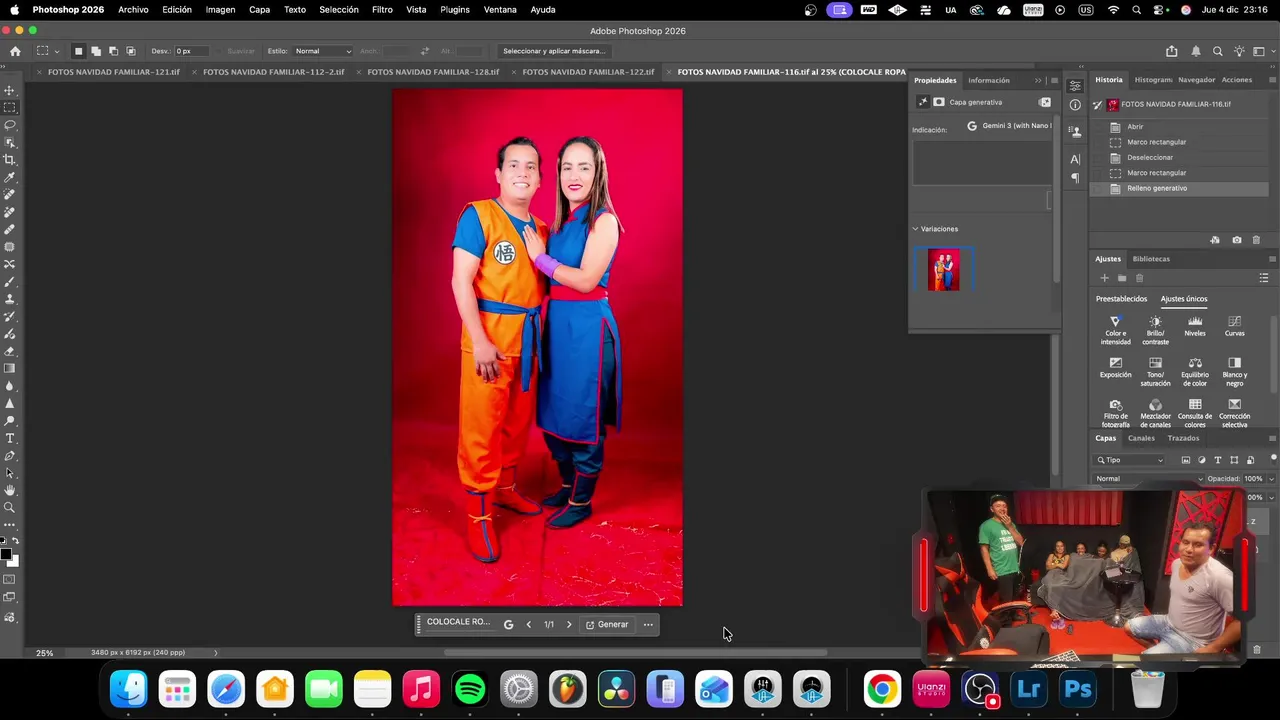Viewport: 1280px width, 720px height.
Task: Enable Subtract from selection mode
Action: coord(113,51)
